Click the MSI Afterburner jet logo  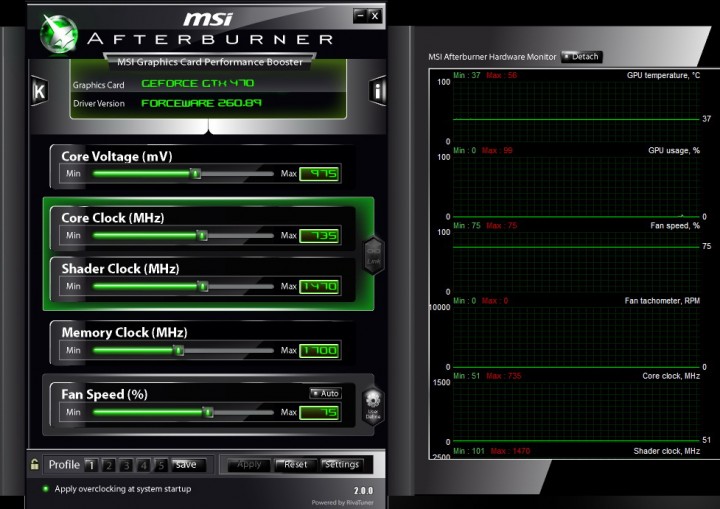click(58, 34)
